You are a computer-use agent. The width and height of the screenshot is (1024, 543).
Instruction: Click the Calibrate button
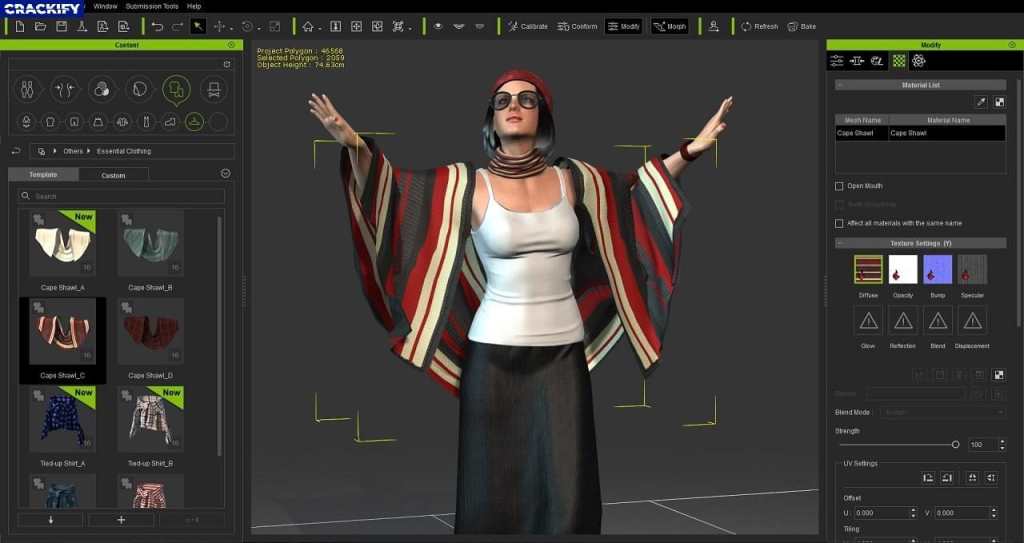click(528, 27)
